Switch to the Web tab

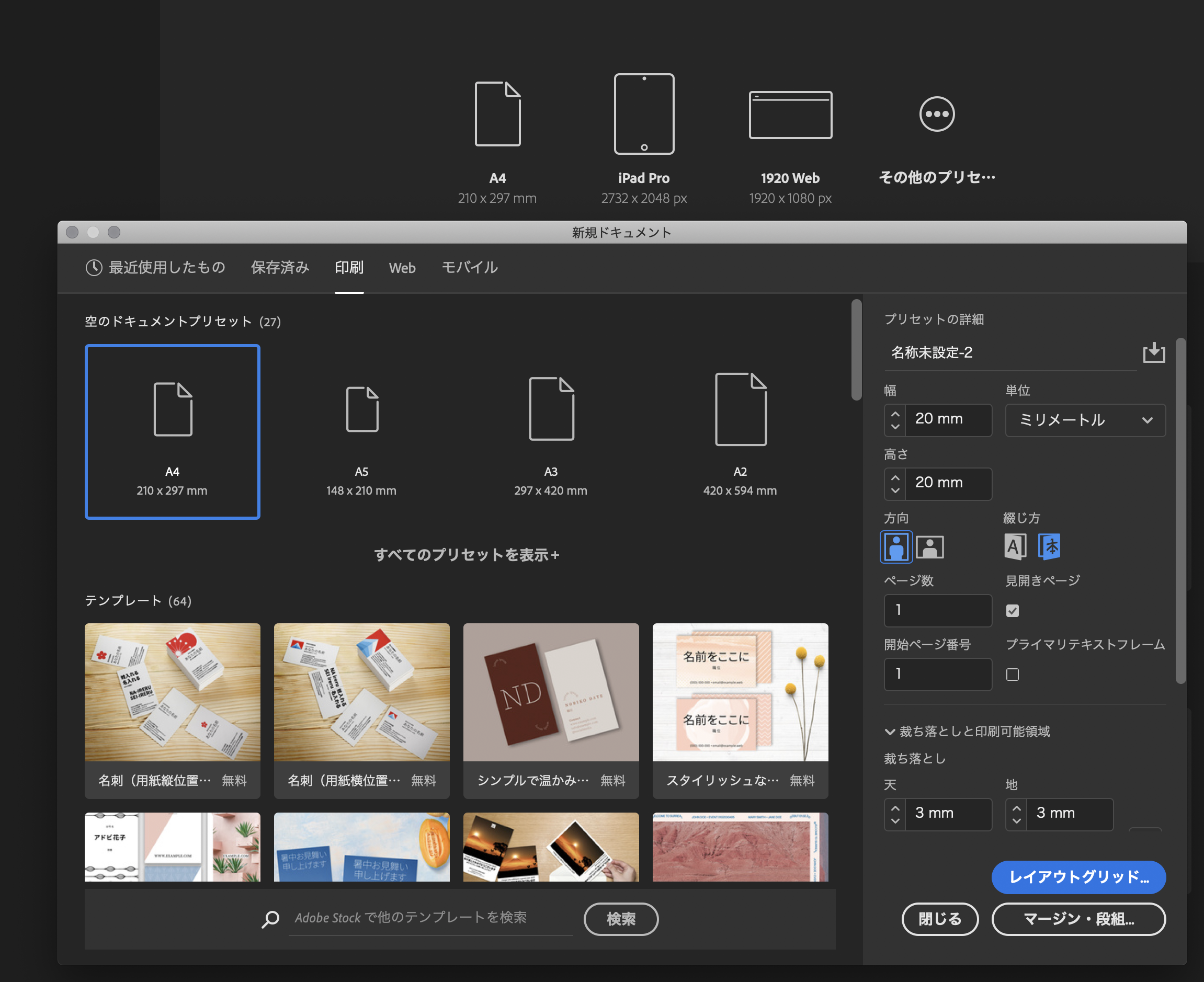click(x=402, y=268)
